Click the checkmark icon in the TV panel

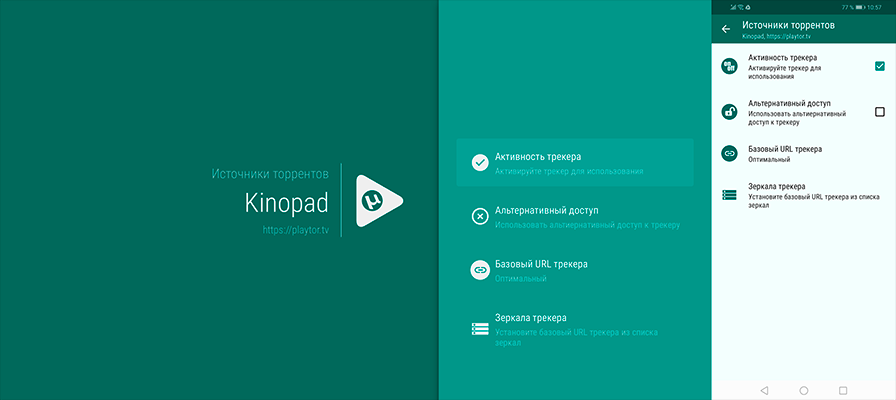click(480, 162)
